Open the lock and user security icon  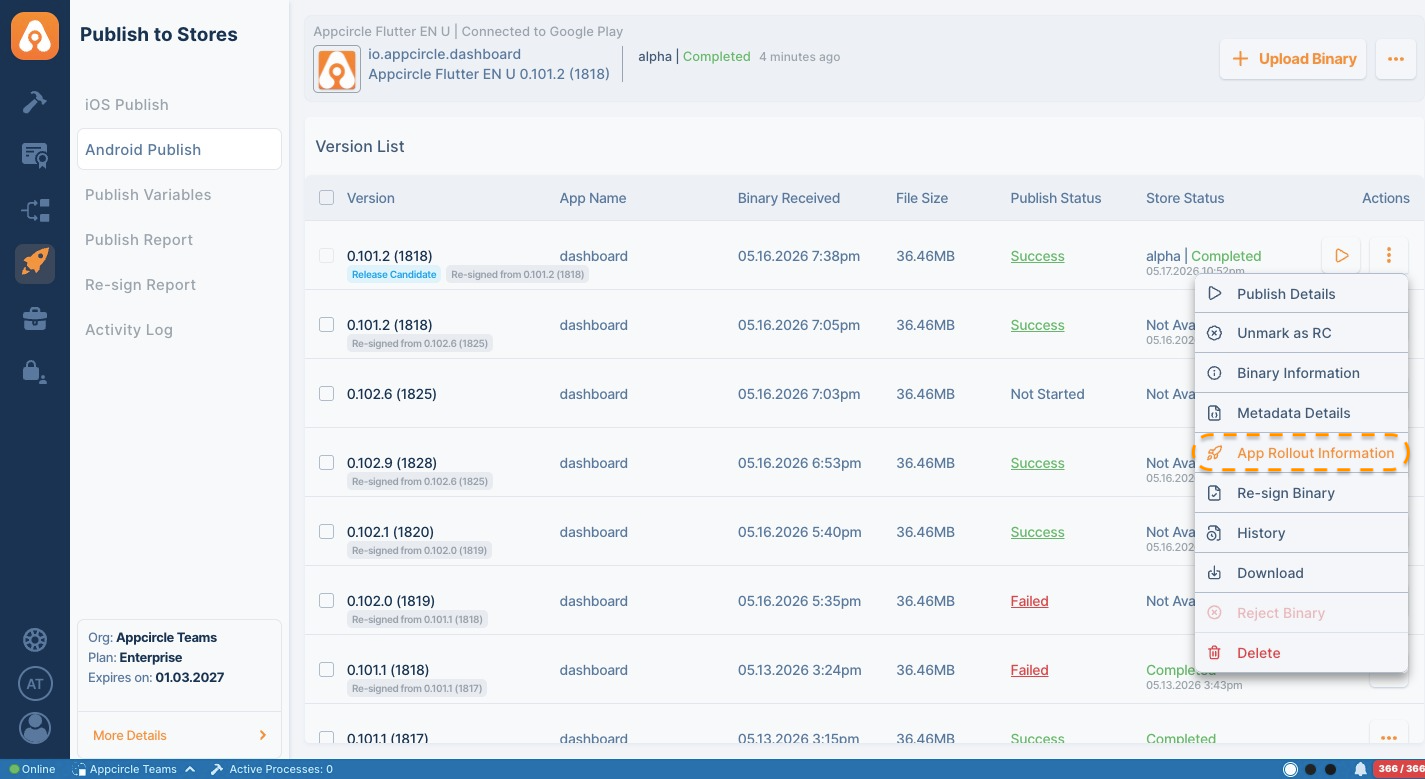click(35, 372)
